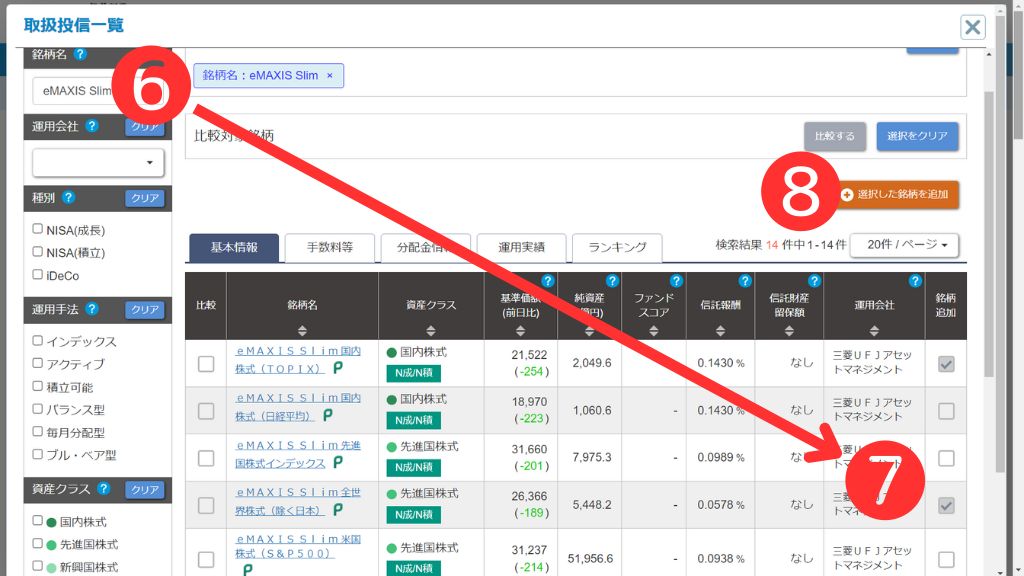Check the ブル・ベア型 filter
The image size is (1024, 576).
[38, 454]
